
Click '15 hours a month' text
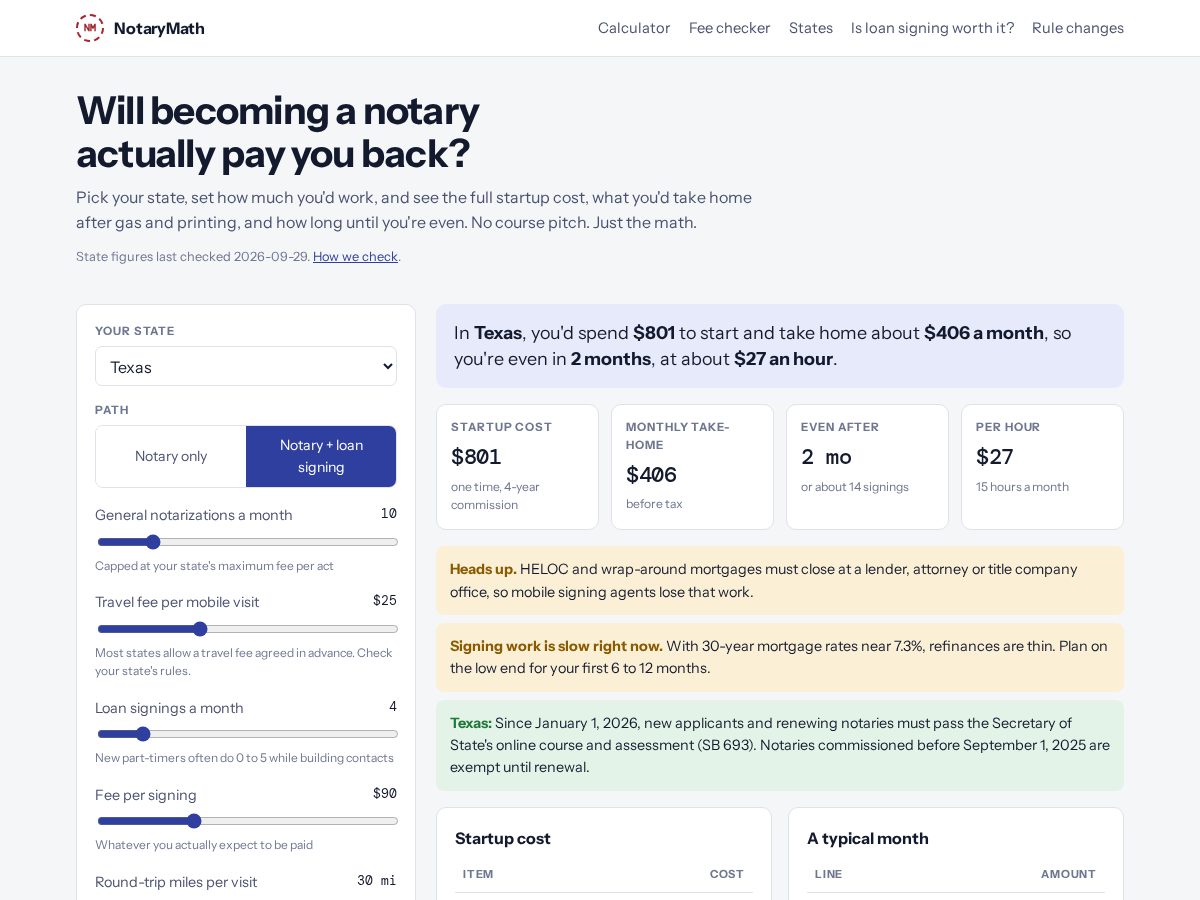click(1022, 487)
